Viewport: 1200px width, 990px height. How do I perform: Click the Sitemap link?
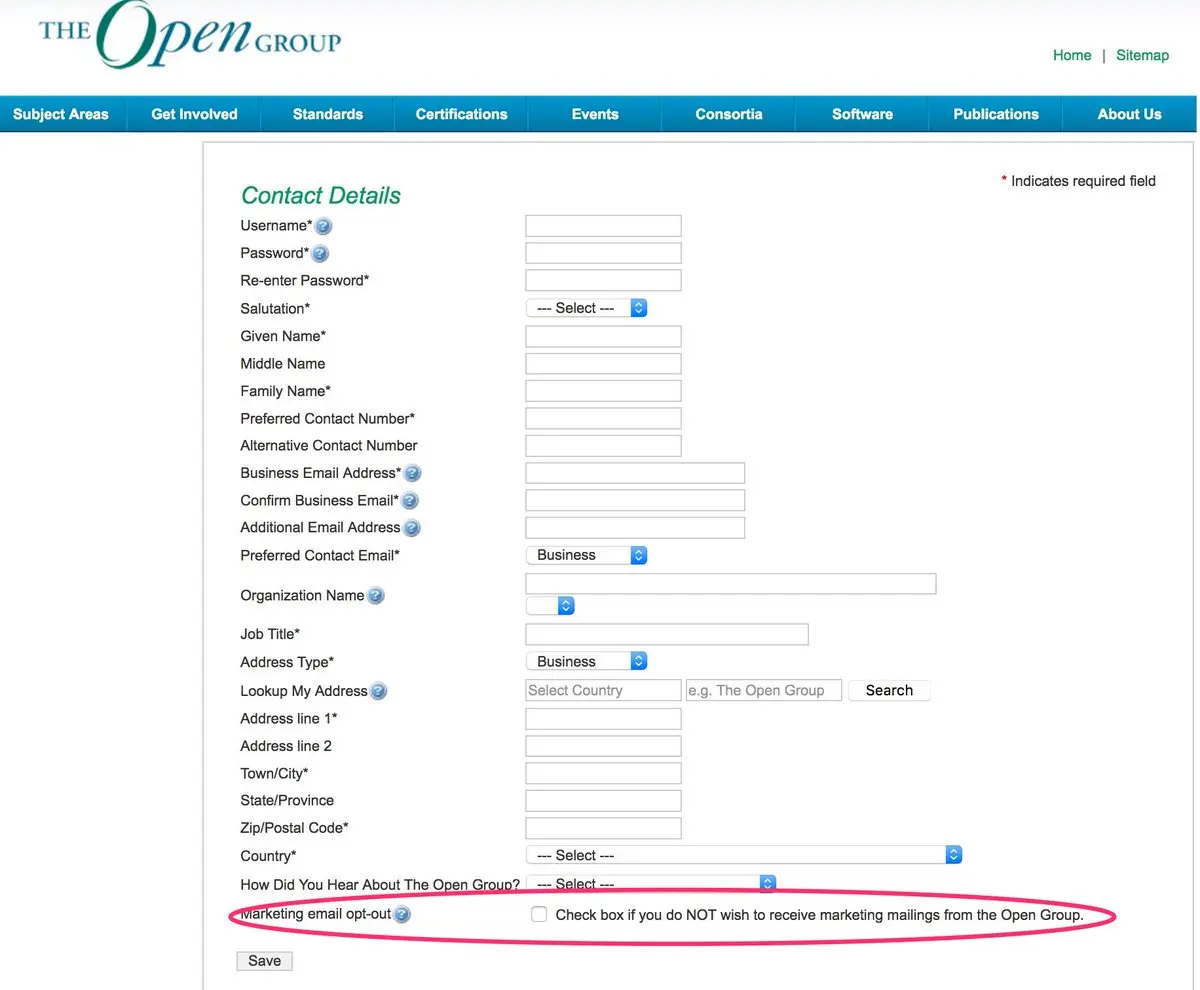(1142, 55)
